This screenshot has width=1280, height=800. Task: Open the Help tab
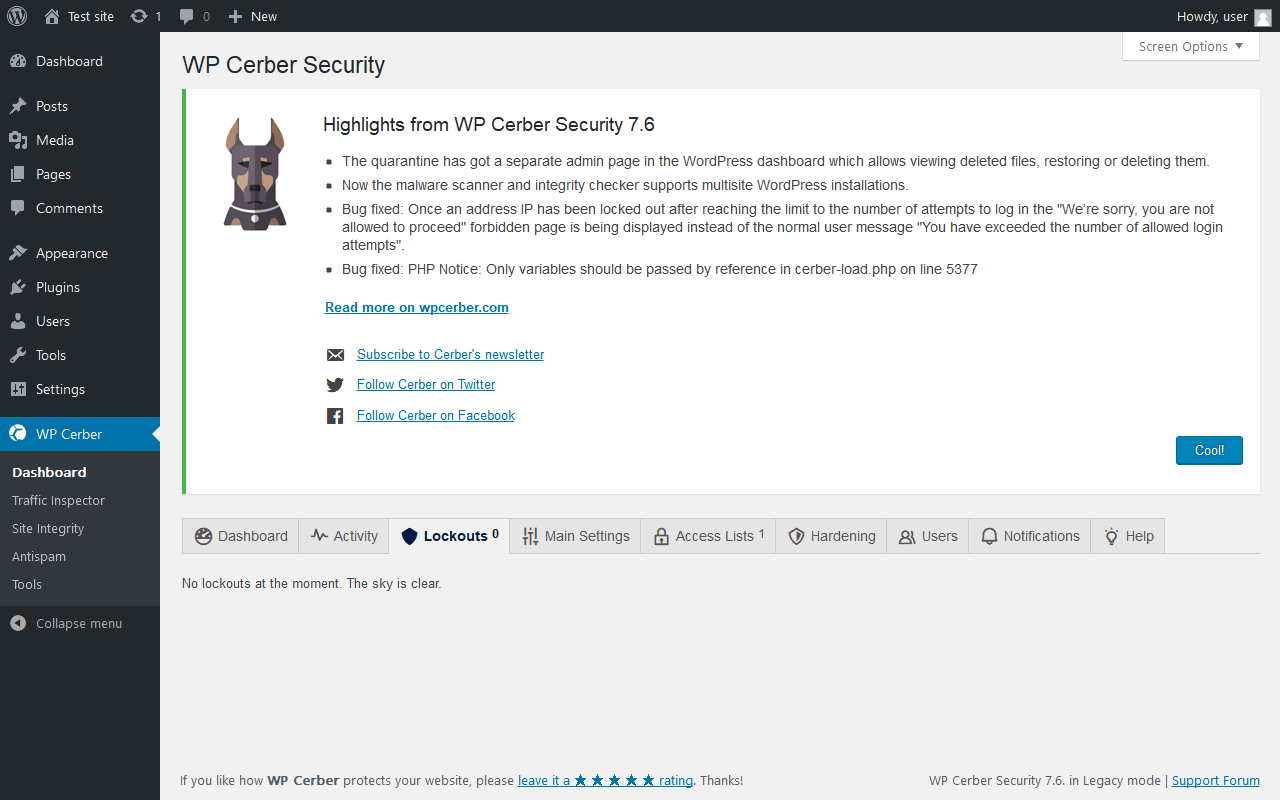click(1128, 536)
